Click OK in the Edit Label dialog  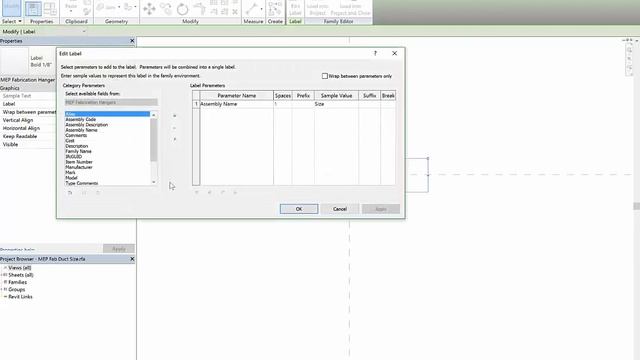(299, 209)
